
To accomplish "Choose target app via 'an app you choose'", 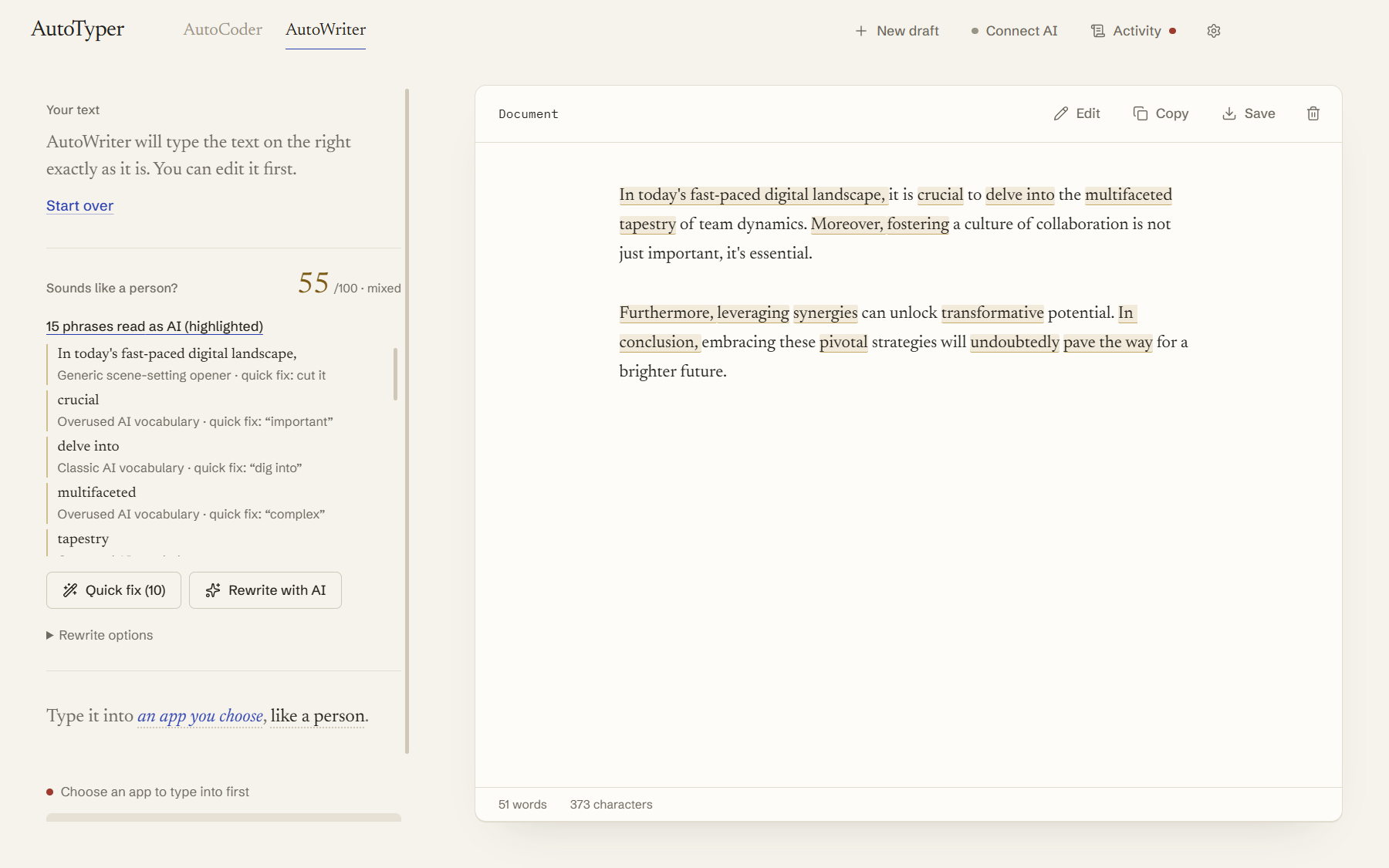I will click(201, 716).
